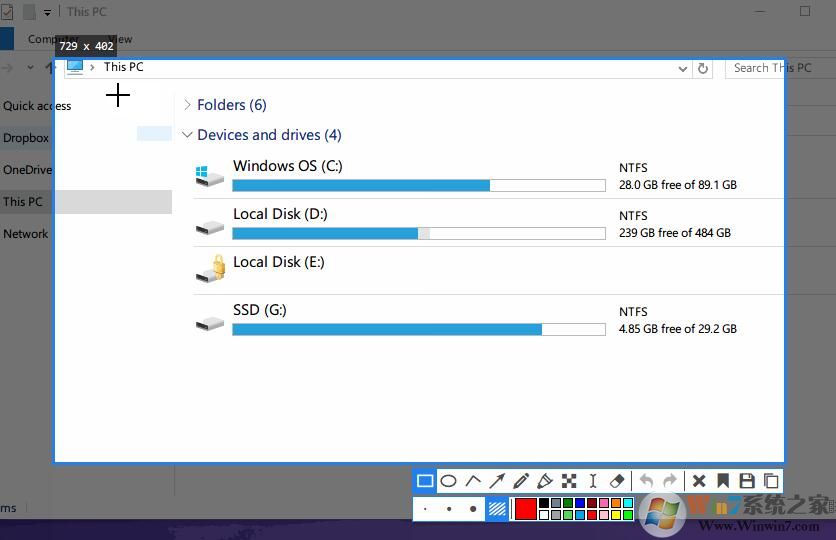Pick the white color swatch

(544, 515)
